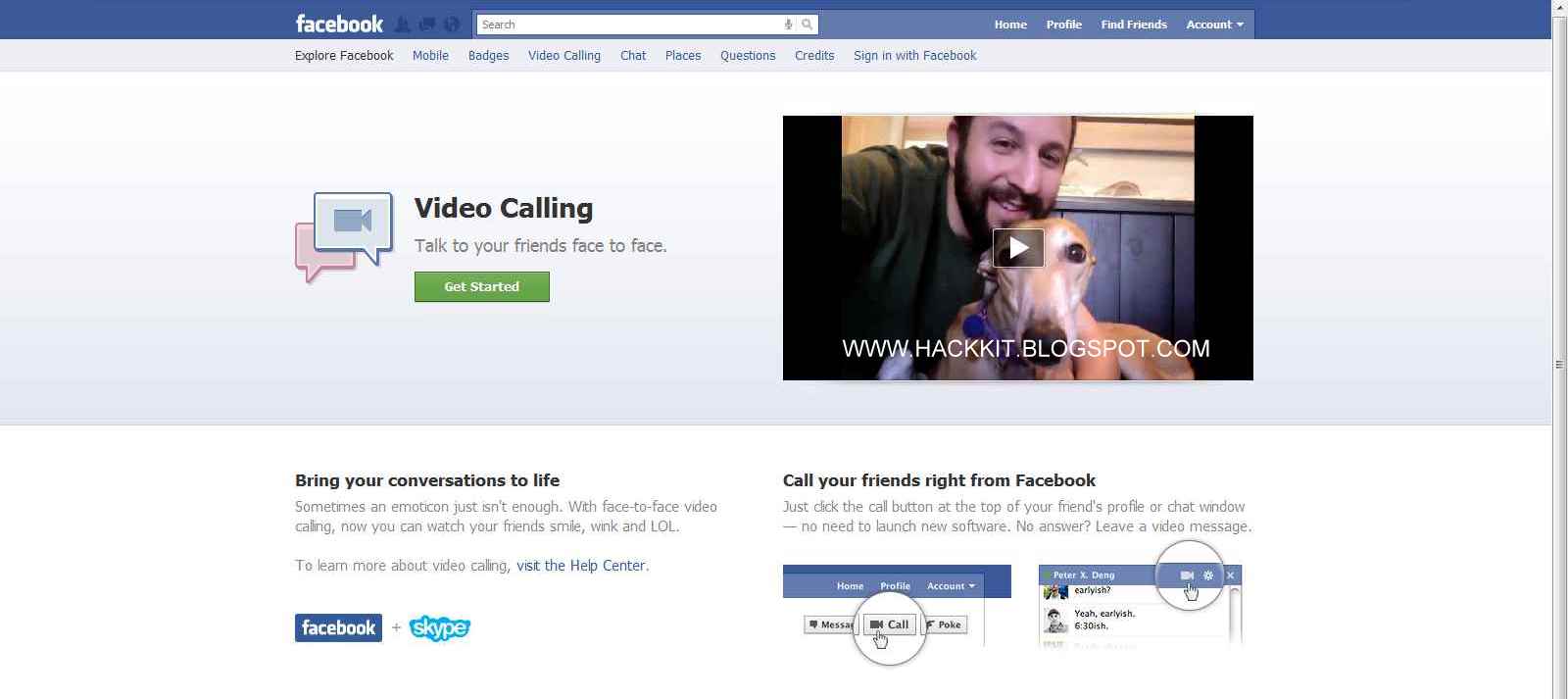Open notifications globe icon in header
The width and height of the screenshot is (1568, 699).
tap(452, 25)
